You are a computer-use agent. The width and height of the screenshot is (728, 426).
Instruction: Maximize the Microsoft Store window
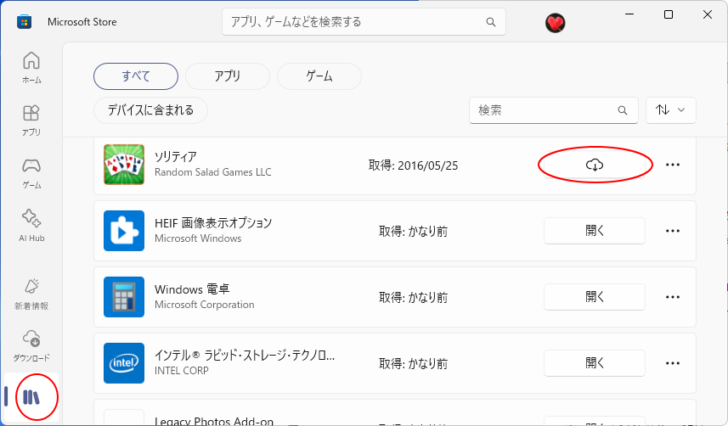click(x=668, y=14)
